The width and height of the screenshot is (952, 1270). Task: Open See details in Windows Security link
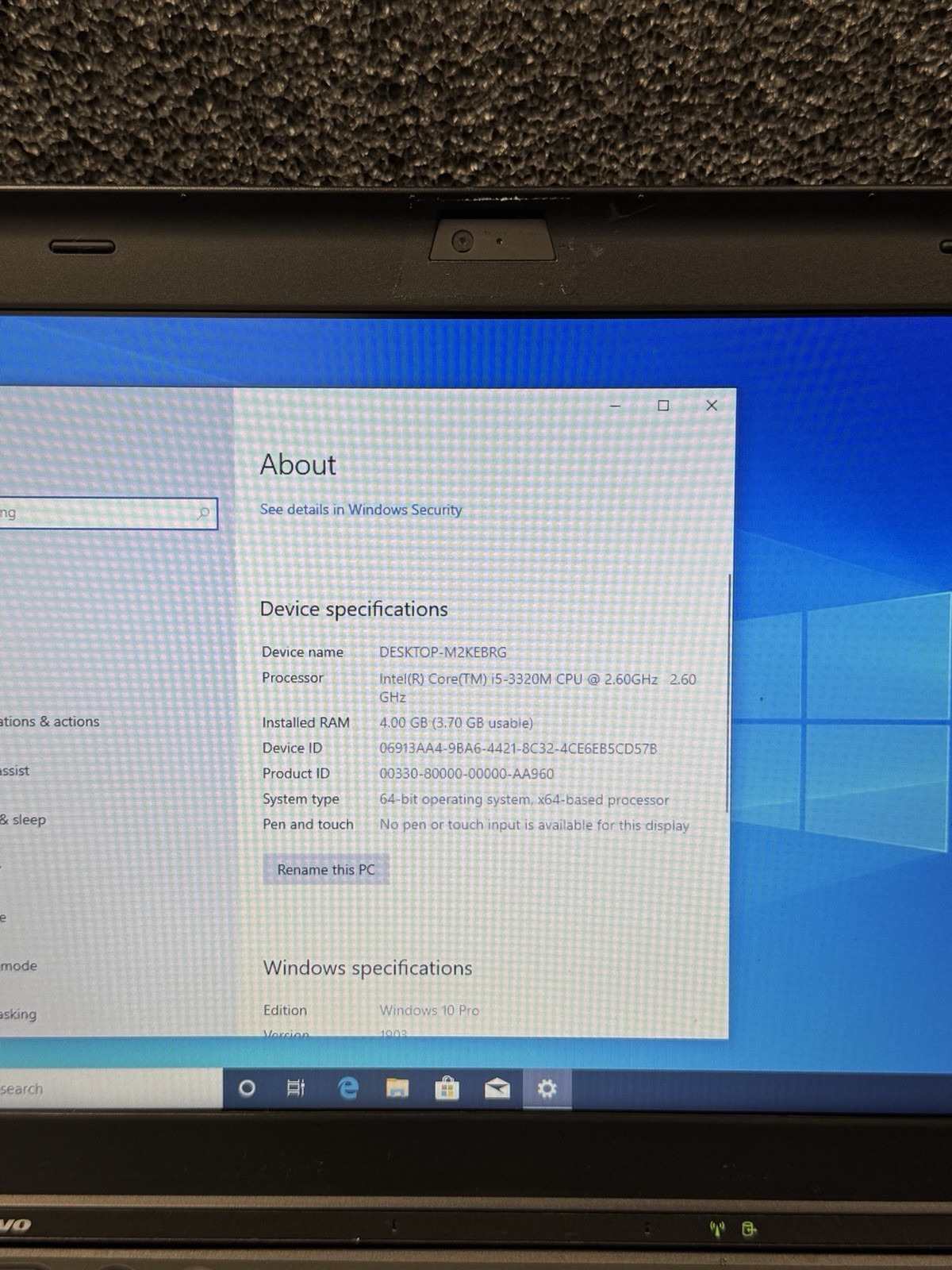[361, 510]
